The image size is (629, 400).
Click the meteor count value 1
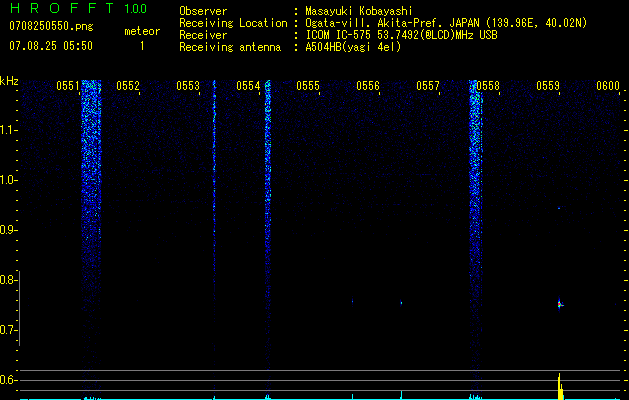[x=142, y=46]
